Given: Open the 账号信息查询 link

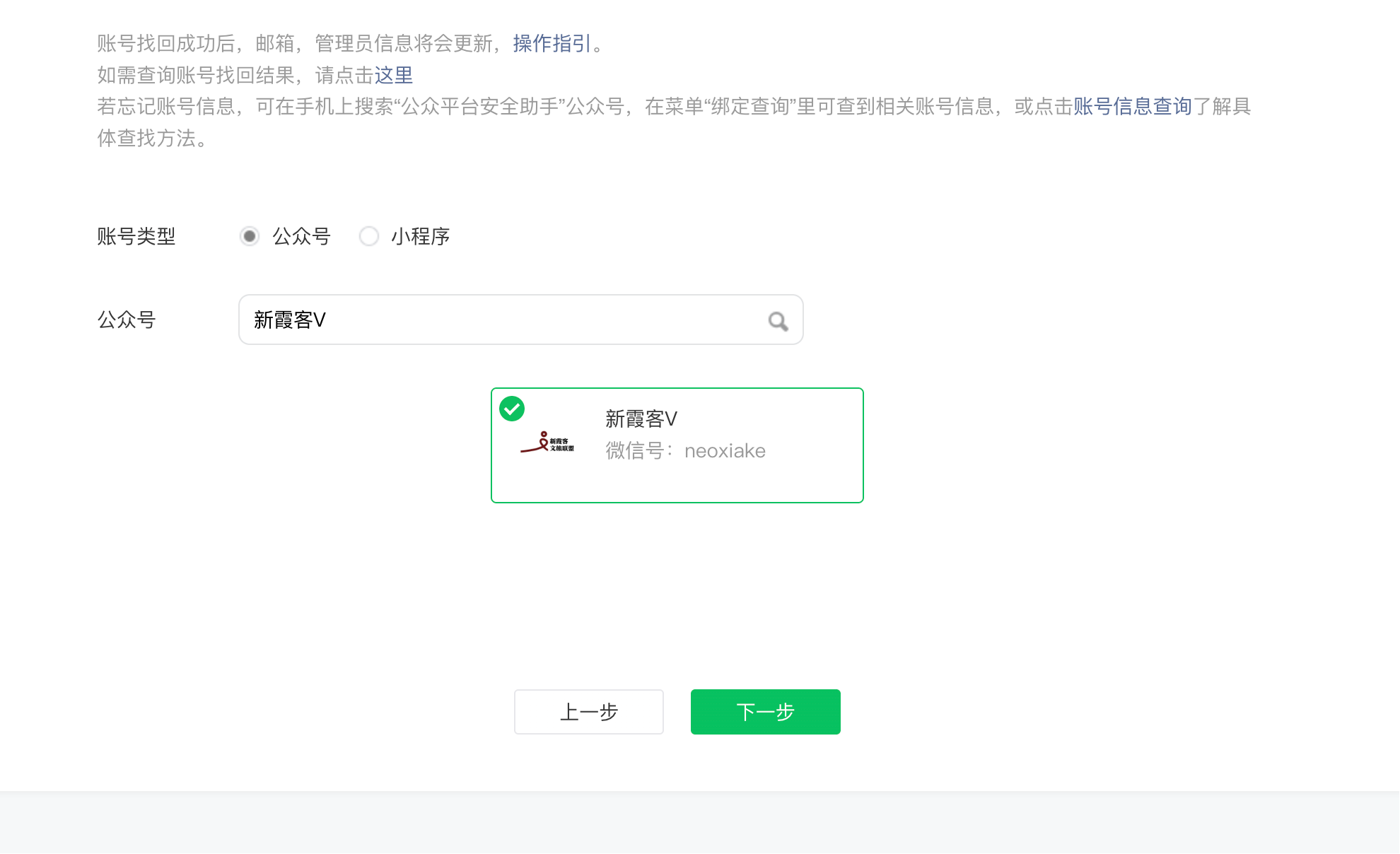Looking at the screenshot, I should [1133, 107].
